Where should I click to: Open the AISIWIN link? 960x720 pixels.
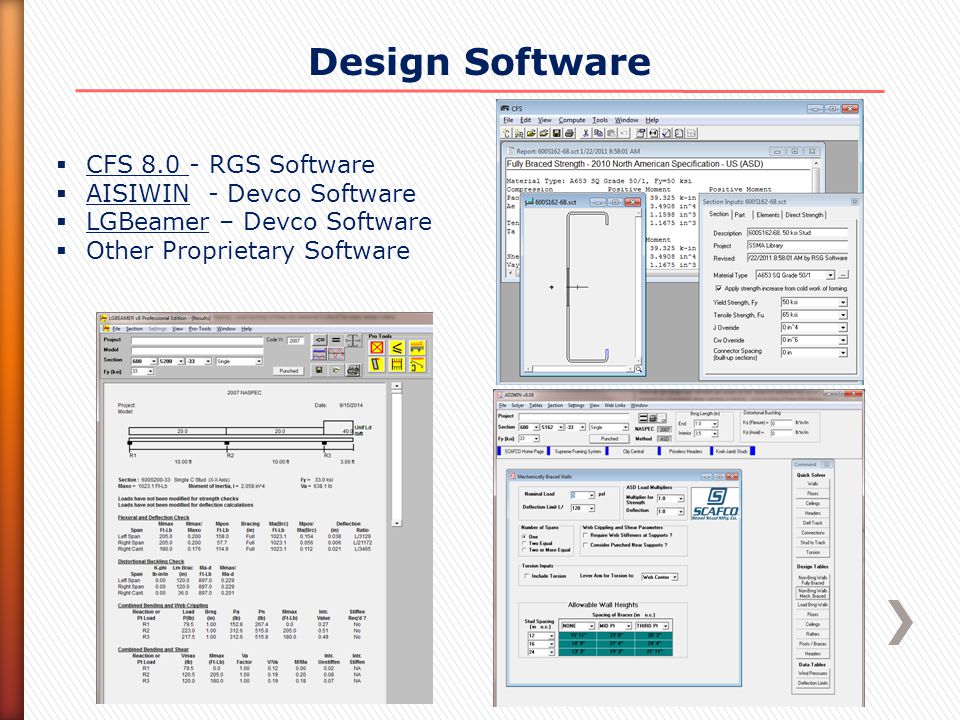(138, 193)
